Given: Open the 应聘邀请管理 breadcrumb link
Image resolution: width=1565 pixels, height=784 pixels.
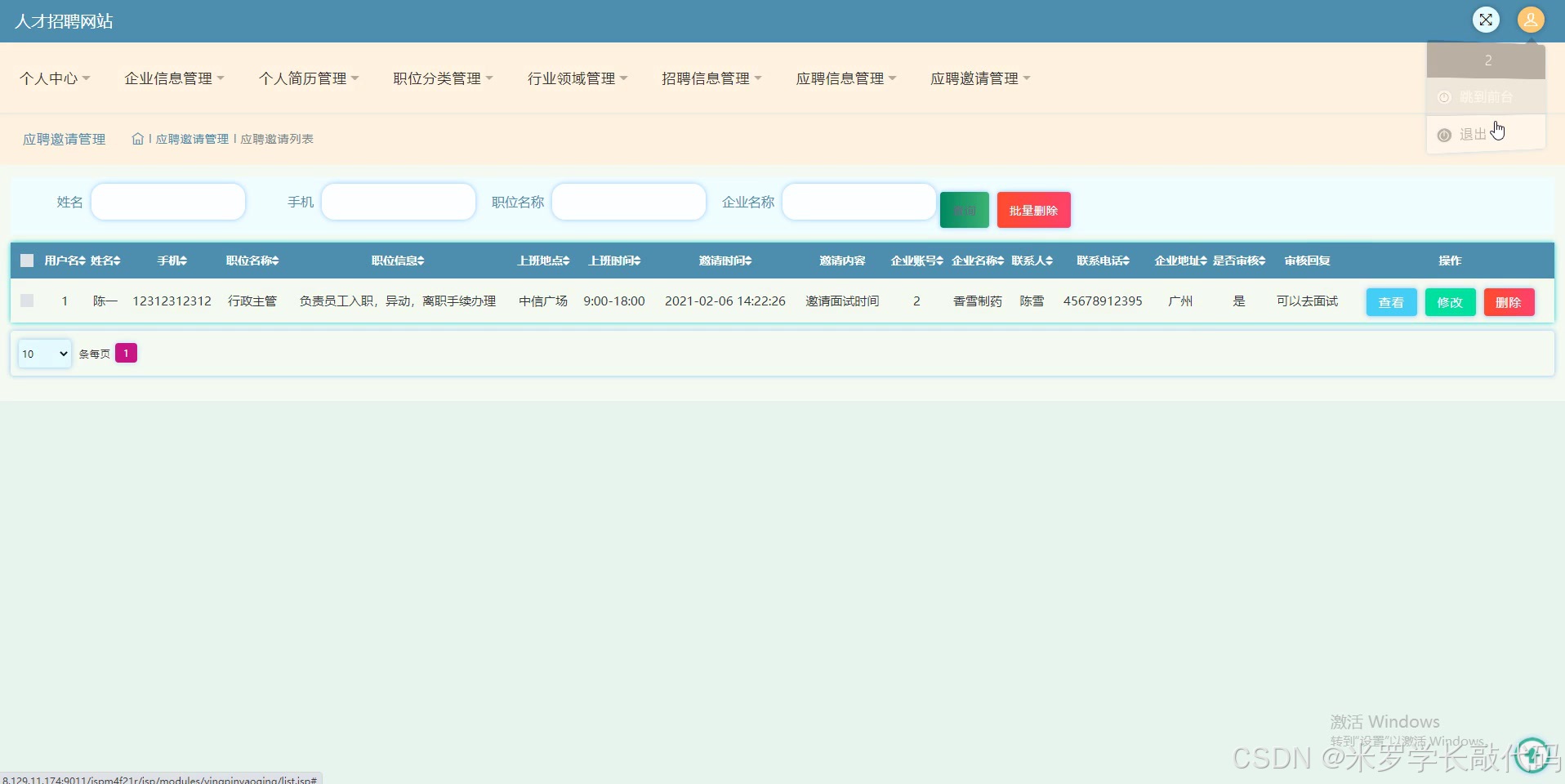Looking at the screenshot, I should 192,139.
